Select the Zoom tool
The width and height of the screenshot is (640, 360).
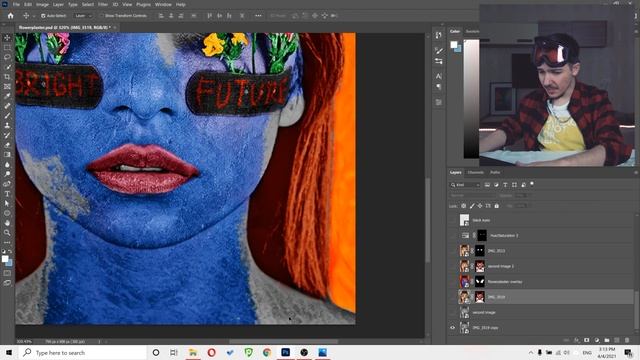[7, 233]
